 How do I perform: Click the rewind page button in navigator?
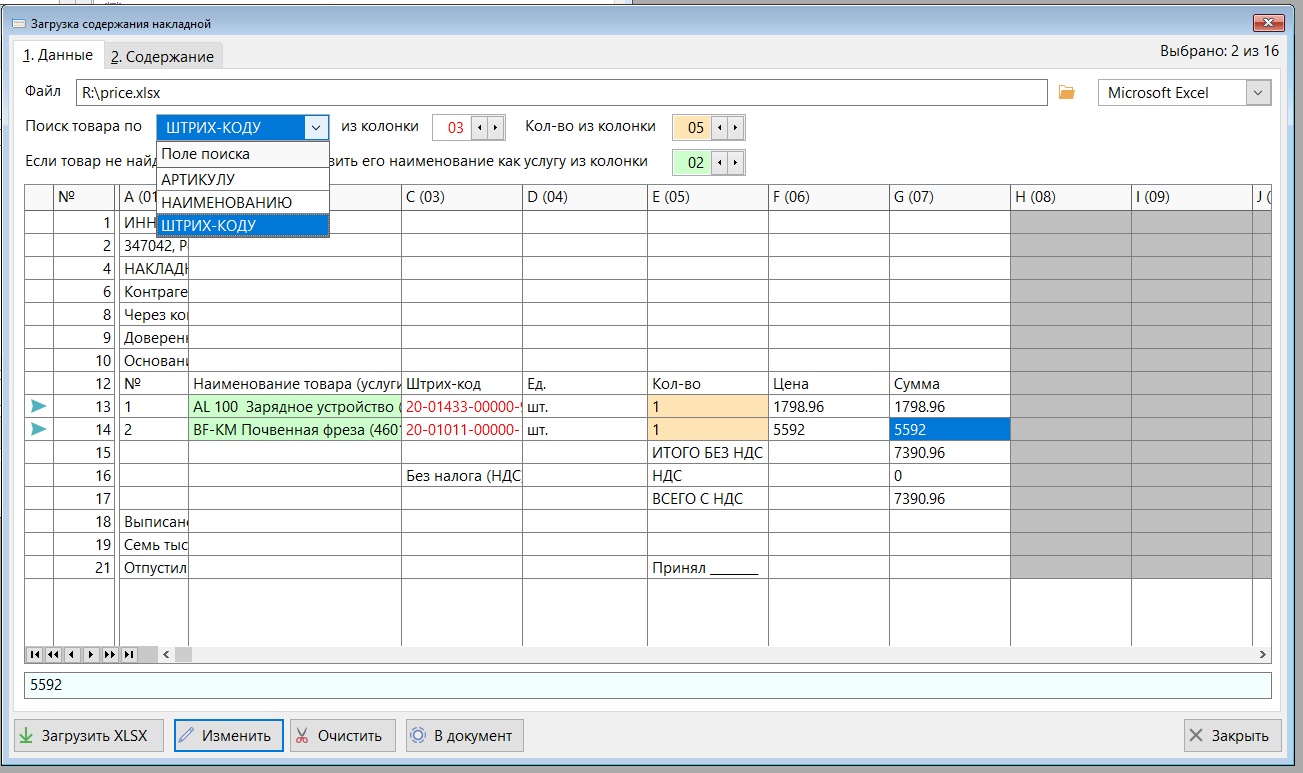point(52,655)
